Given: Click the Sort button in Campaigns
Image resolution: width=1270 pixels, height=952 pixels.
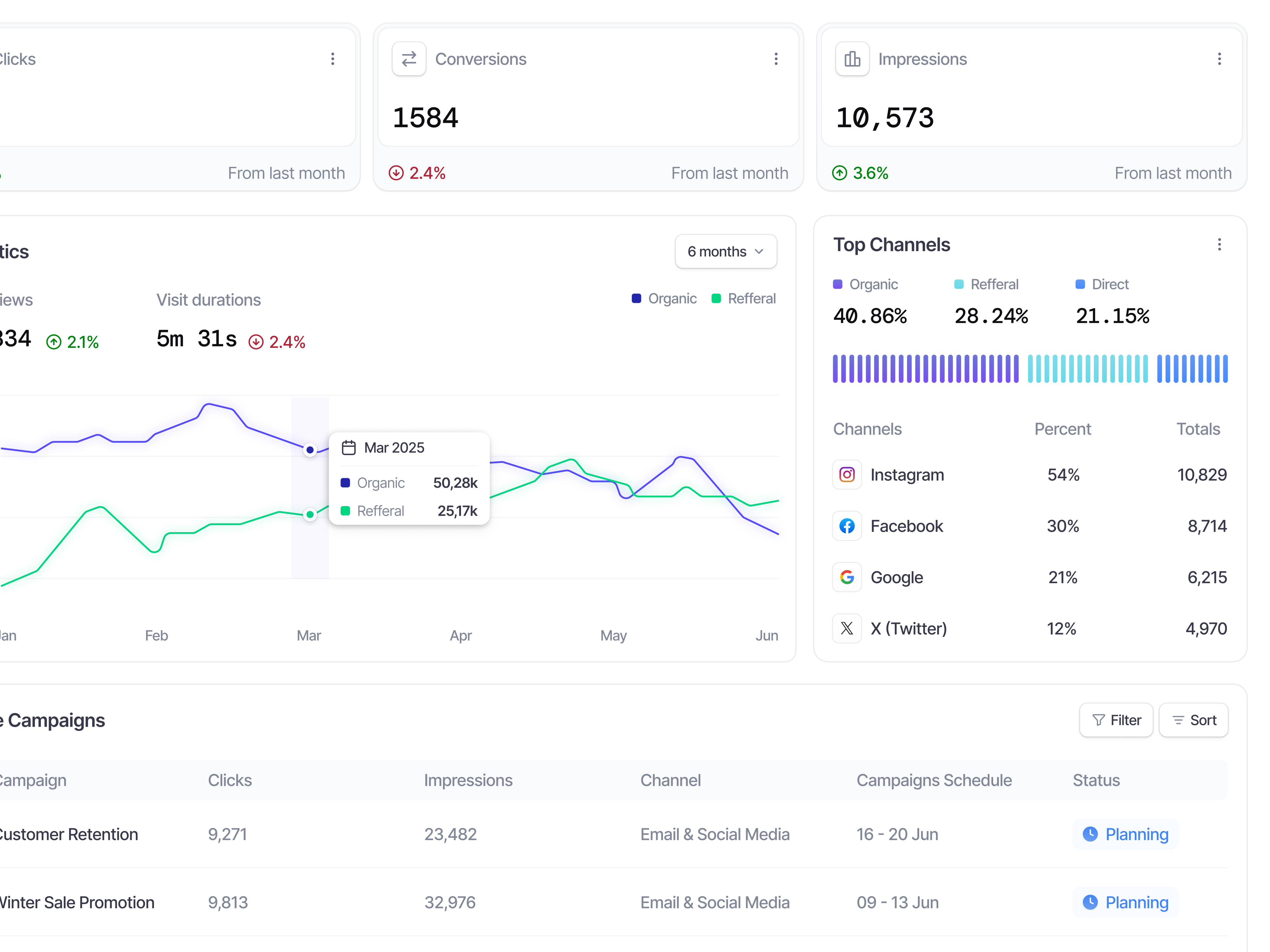Looking at the screenshot, I should click(1193, 720).
